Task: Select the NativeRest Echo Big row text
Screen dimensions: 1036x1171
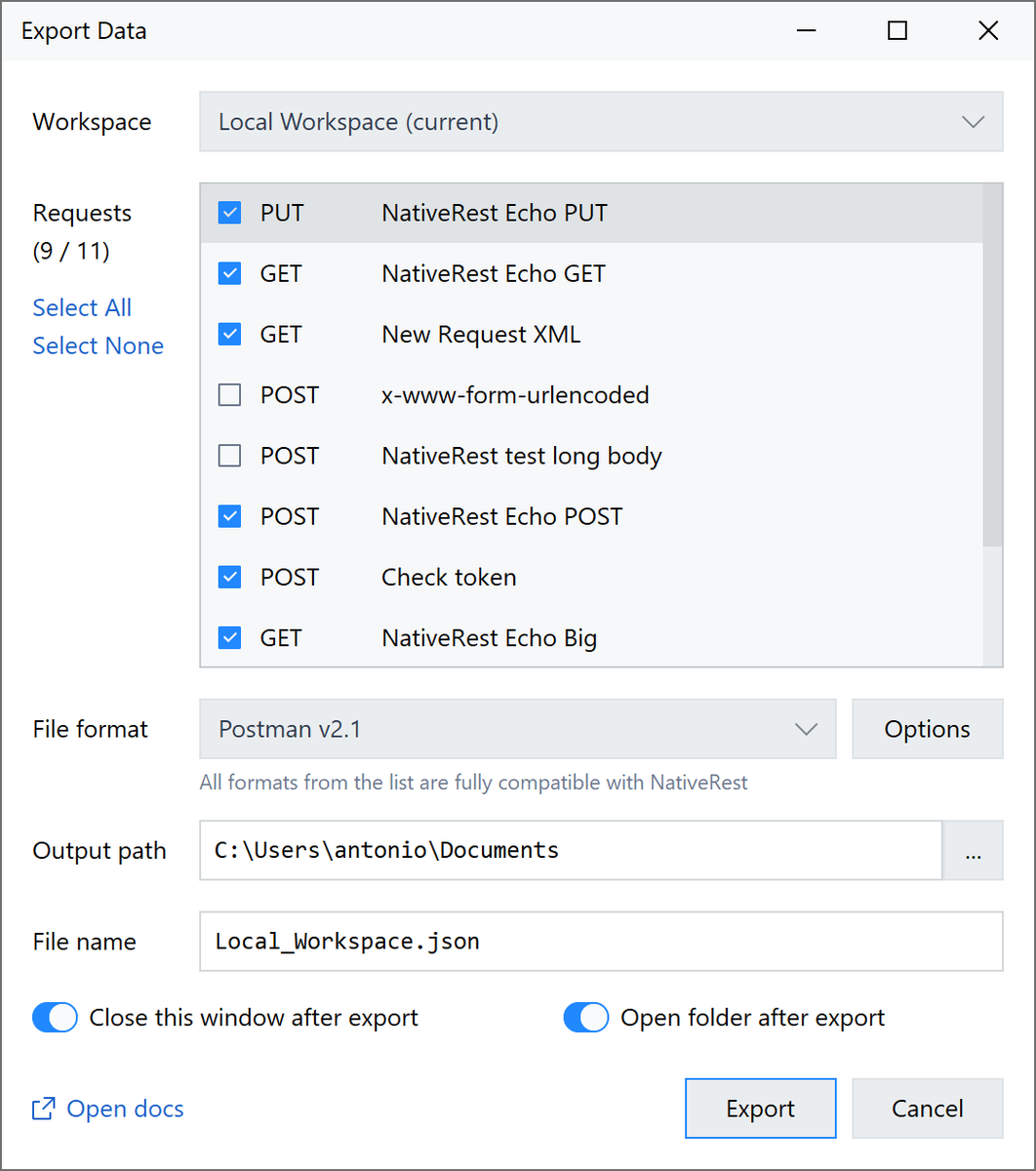Action: 489,638
